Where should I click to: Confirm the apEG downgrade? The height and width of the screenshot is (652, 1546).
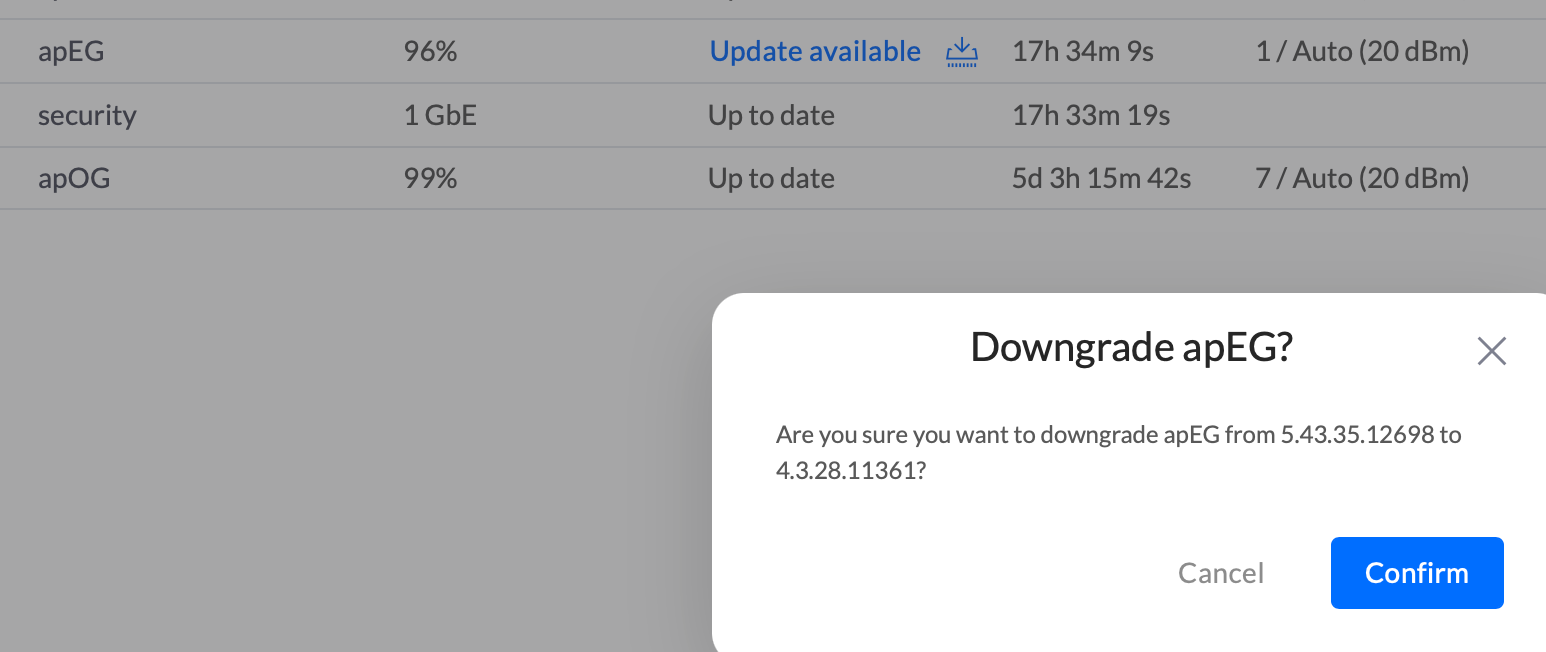(1416, 573)
